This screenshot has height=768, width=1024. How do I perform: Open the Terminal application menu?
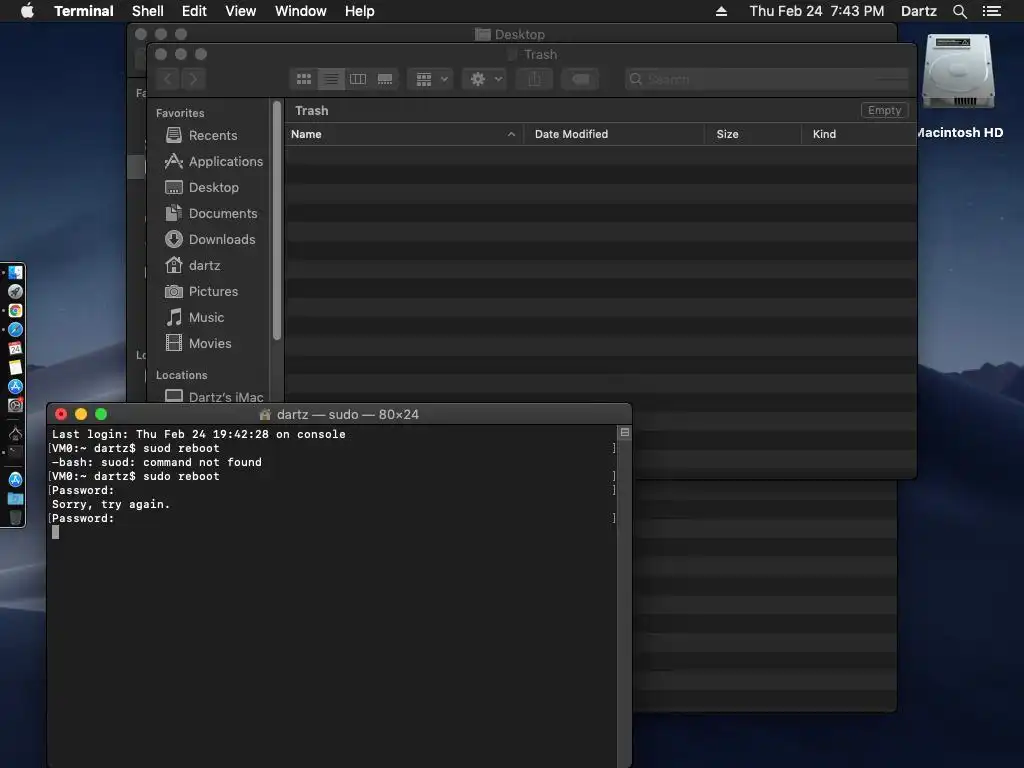tap(84, 11)
